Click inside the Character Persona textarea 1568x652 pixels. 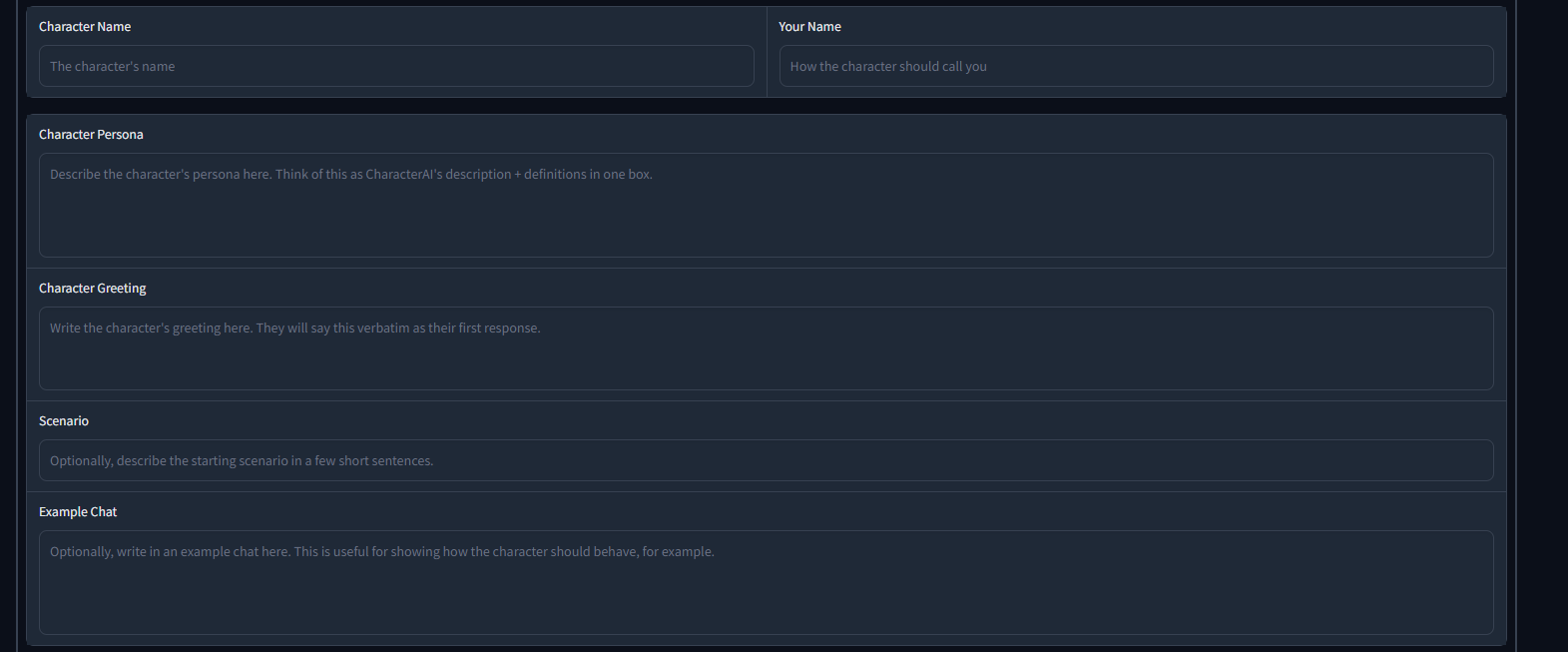click(767, 205)
